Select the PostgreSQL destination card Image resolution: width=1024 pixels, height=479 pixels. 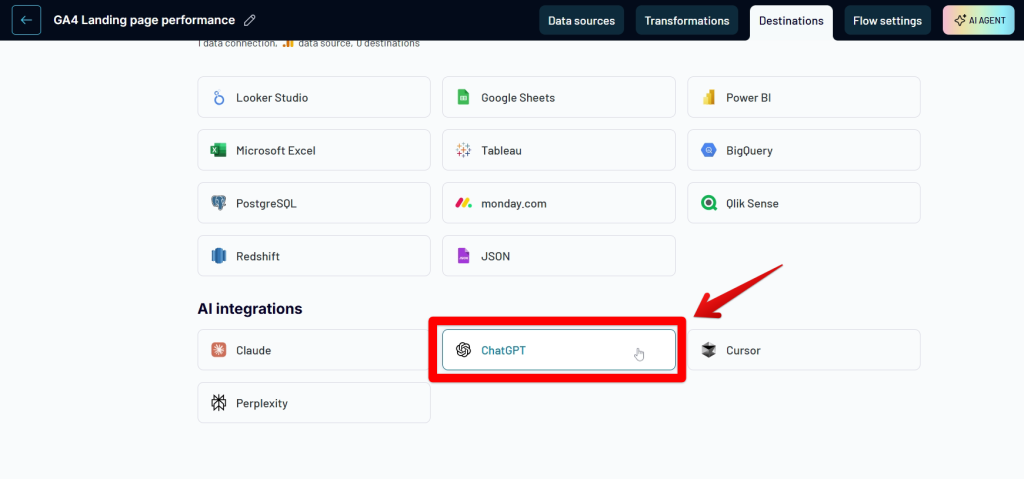[314, 203]
